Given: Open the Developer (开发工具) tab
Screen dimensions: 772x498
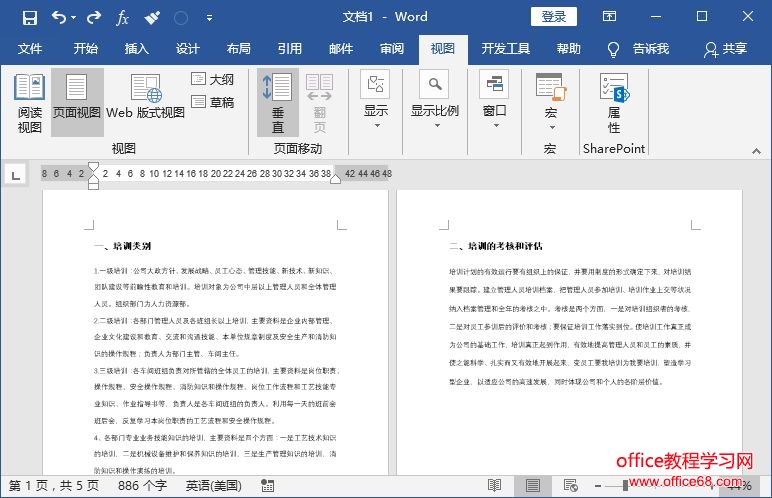Looking at the screenshot, I should [x=506, y=49].
